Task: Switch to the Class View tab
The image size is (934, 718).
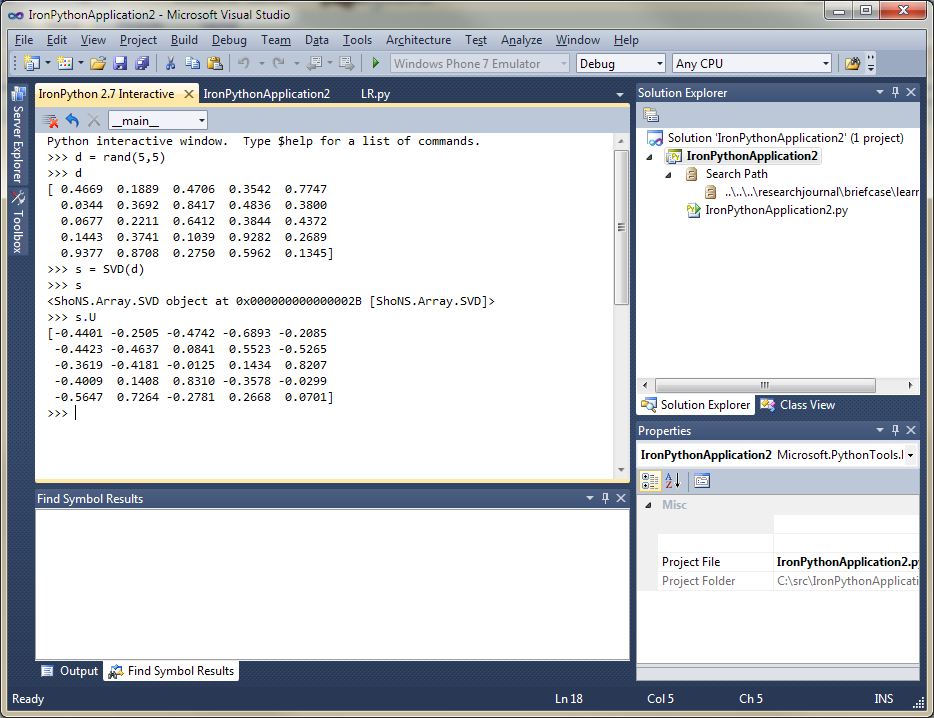Action: pos(798,405)
